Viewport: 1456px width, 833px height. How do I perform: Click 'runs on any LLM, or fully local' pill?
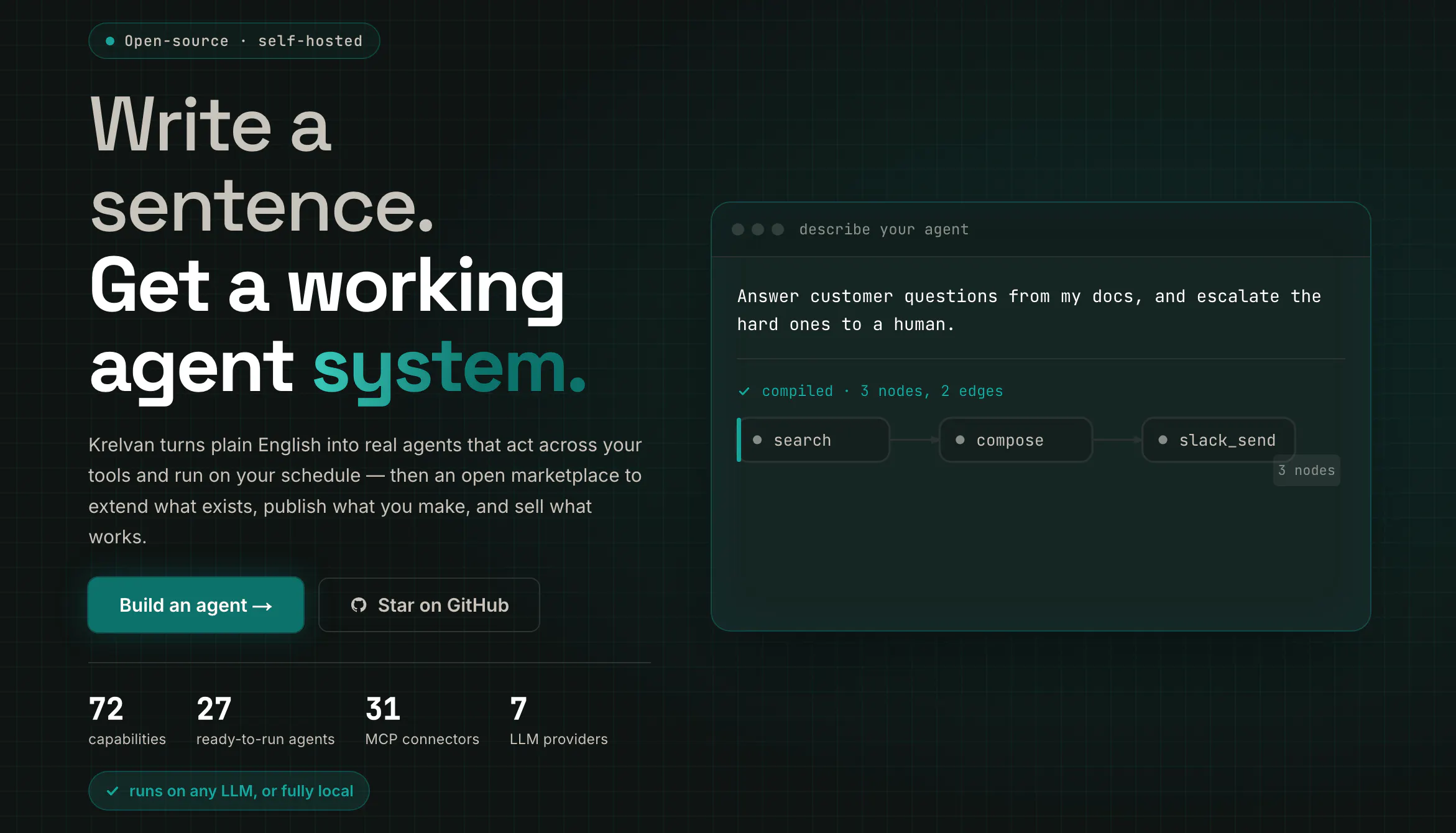click(229, 791)
